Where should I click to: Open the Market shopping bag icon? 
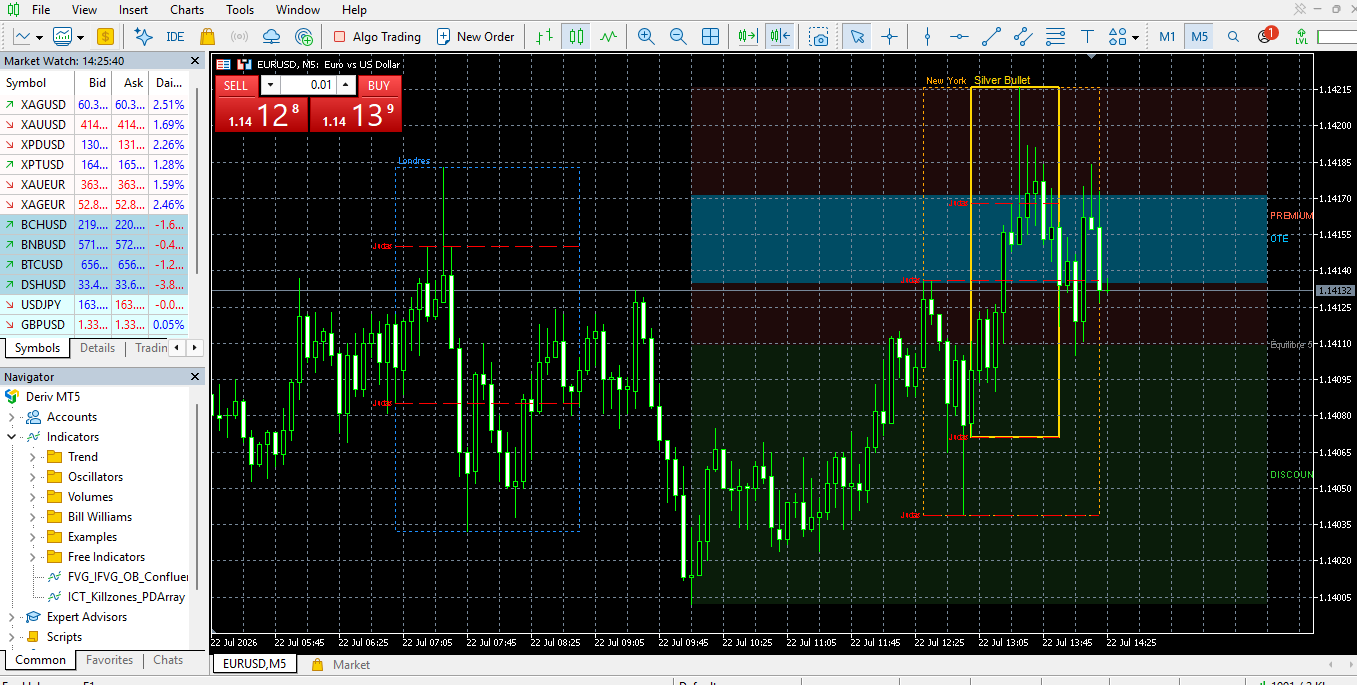(207, 37)
